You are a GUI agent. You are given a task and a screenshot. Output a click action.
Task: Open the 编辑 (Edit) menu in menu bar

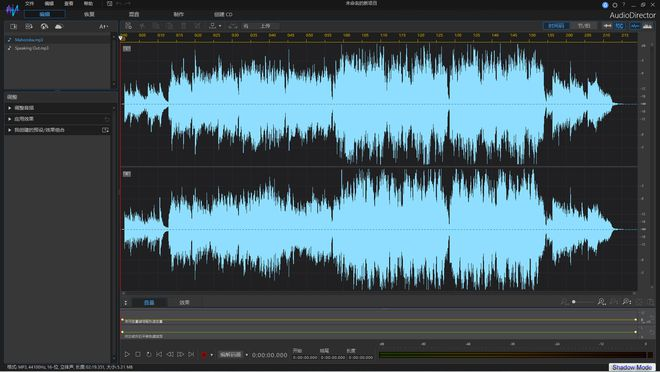pyautogui.click(x=49, y=3)
